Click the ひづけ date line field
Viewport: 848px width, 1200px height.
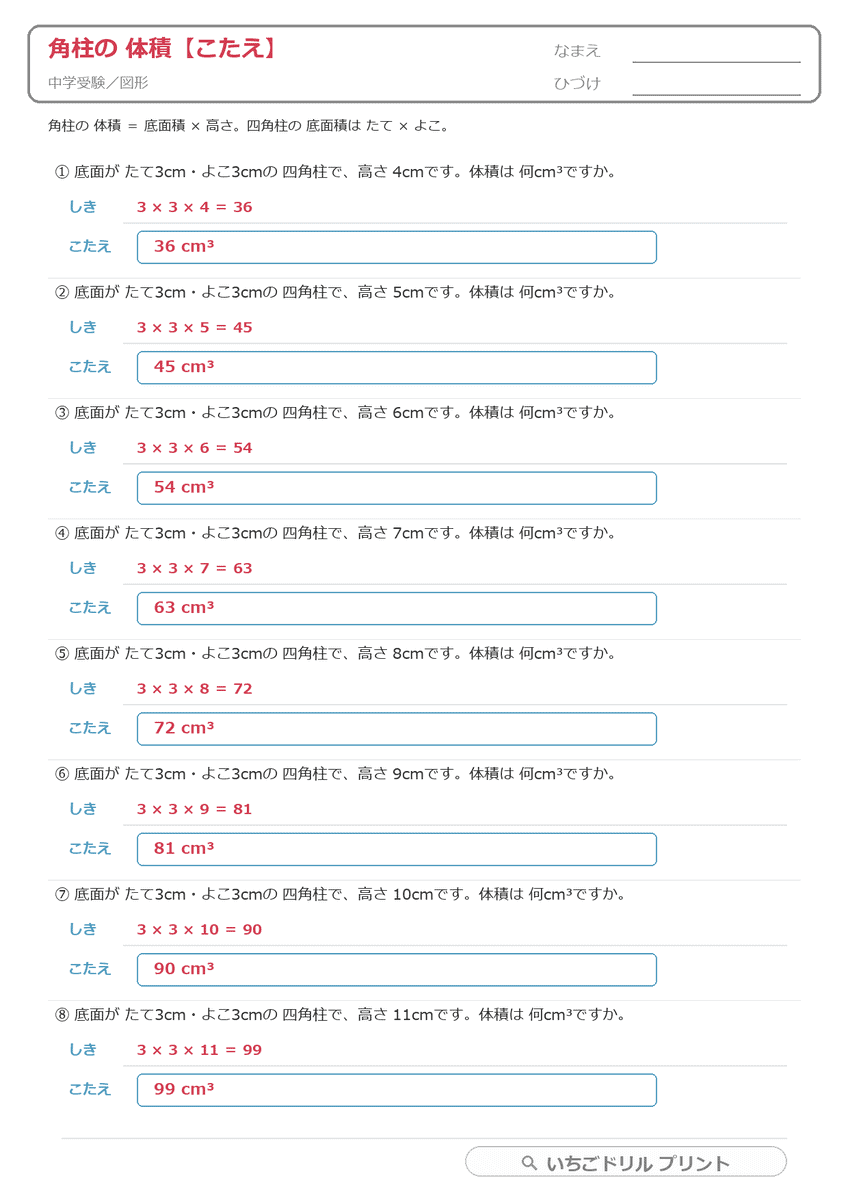click(x=716, y=84)
